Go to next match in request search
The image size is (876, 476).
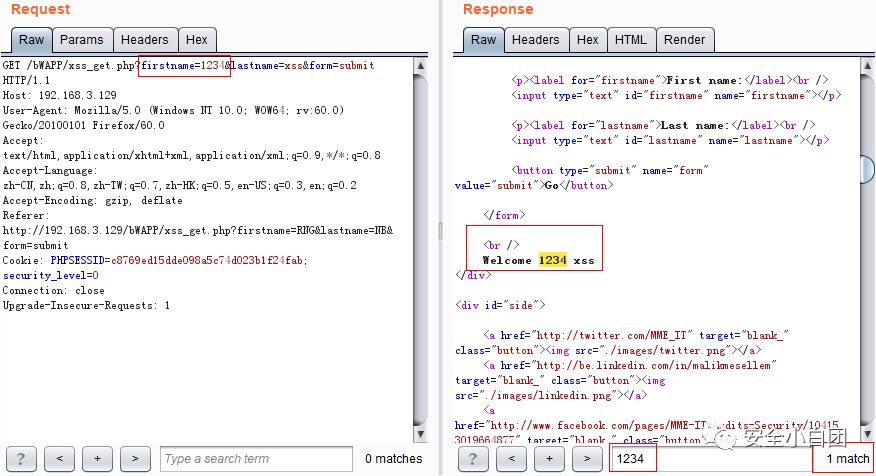(x=135, y=459)
